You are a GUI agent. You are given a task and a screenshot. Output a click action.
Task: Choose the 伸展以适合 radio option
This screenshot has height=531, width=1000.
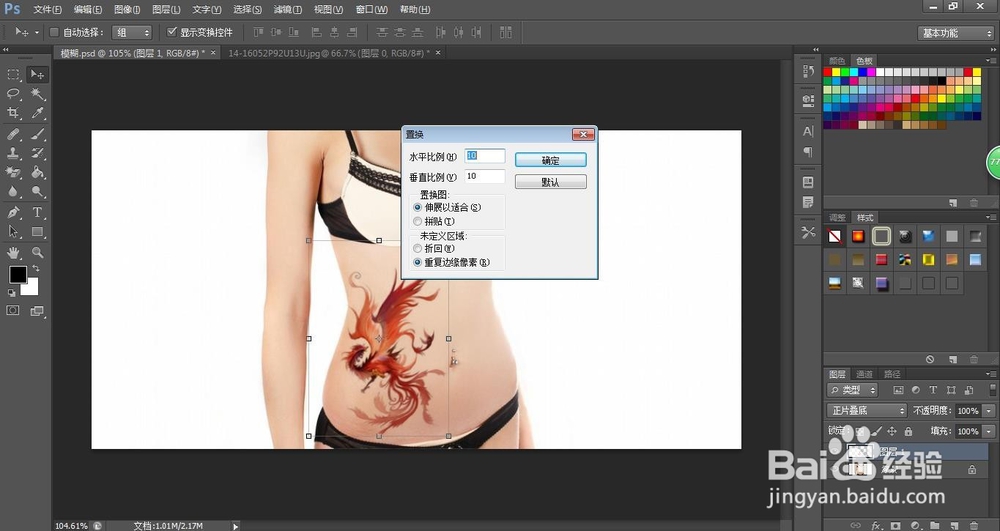pos(418,207)
